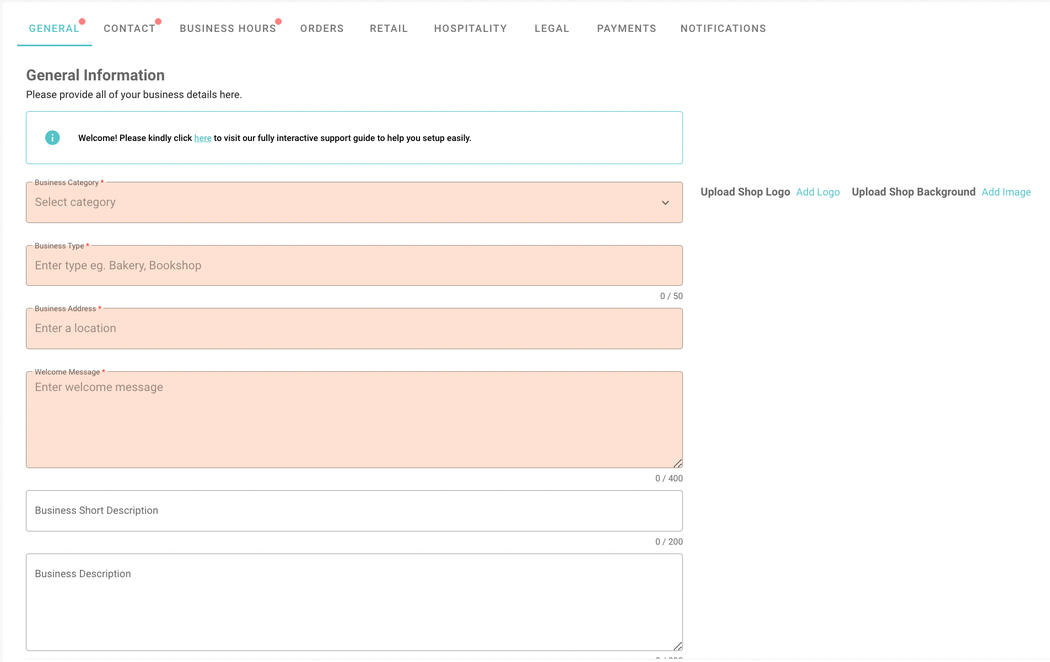This screenshot has width=1050, height=662.
Task: Go to the Business Hours tab
Action: (x=227, y=29)
